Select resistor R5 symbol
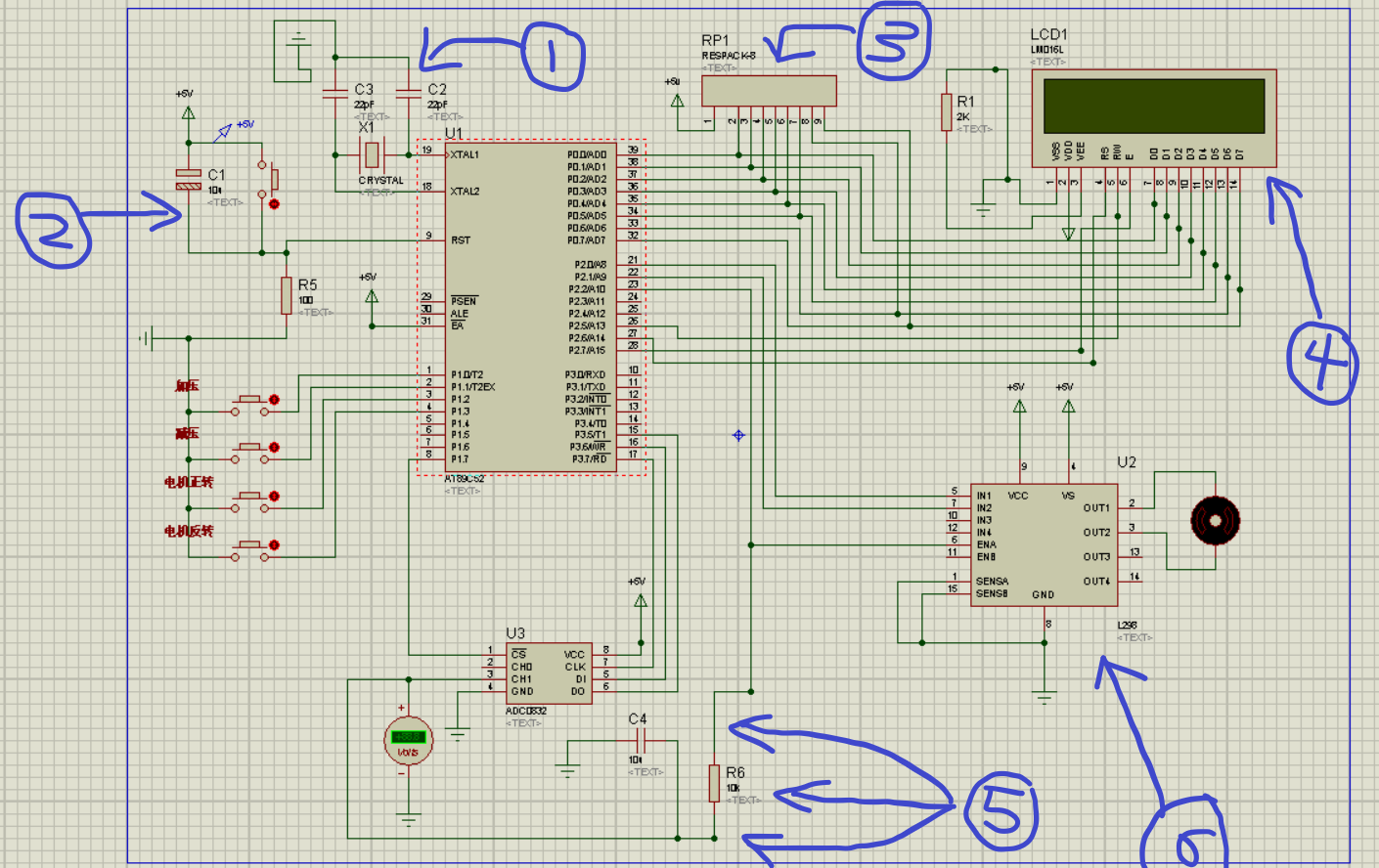 coord(287,295)
